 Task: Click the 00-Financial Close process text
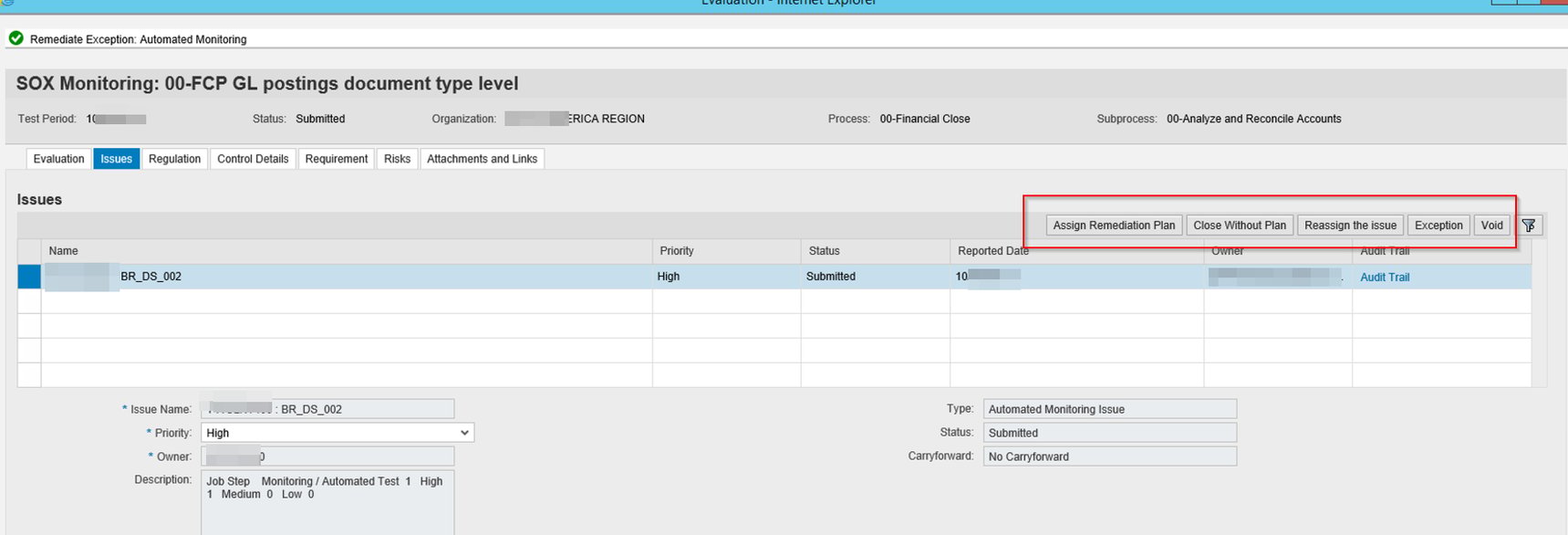coord(925,119)
